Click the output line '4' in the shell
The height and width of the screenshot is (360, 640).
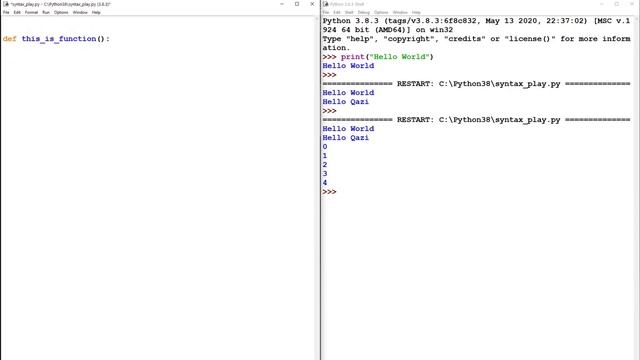325,182
